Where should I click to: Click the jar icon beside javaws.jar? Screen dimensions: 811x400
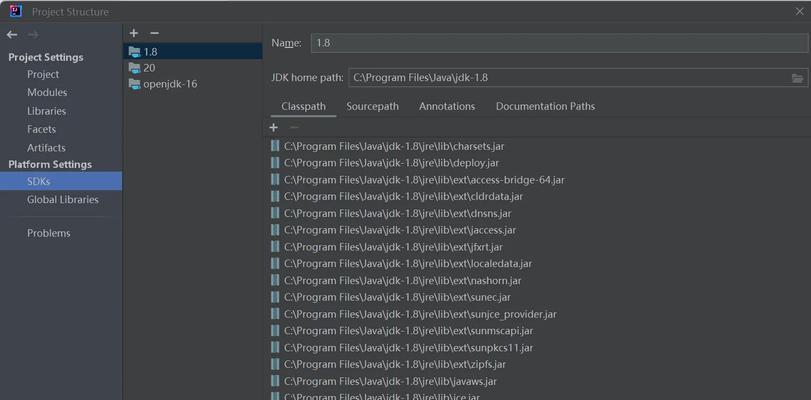pos(275,381)
